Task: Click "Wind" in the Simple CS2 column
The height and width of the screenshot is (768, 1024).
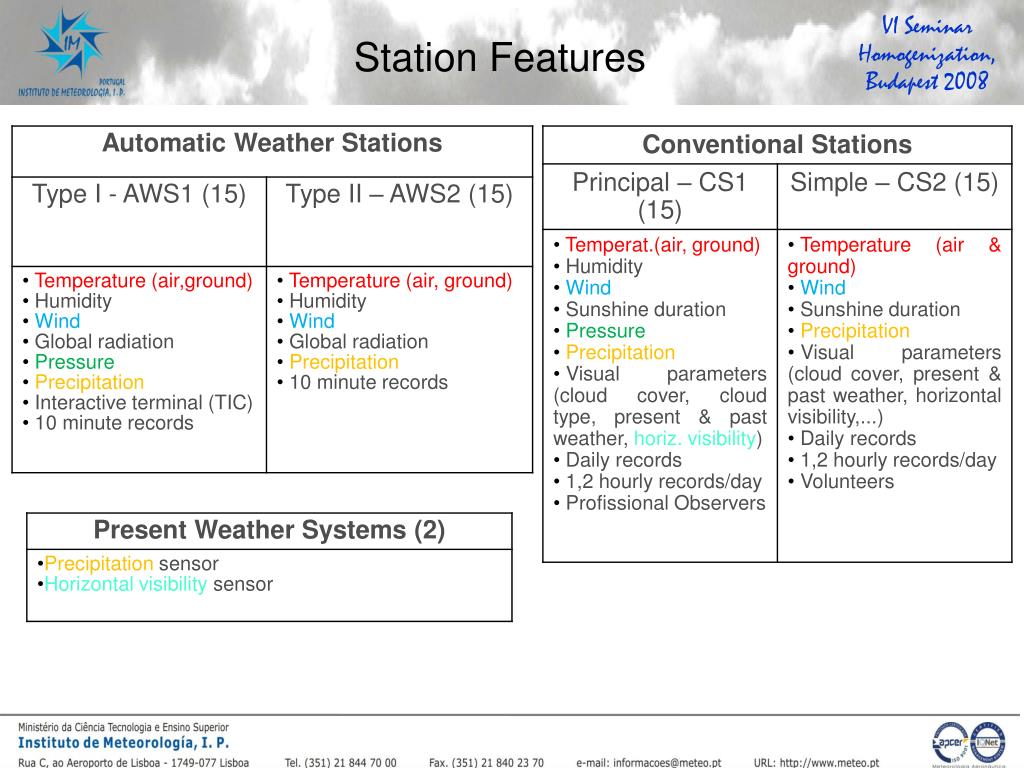Action: coord(823,288)
